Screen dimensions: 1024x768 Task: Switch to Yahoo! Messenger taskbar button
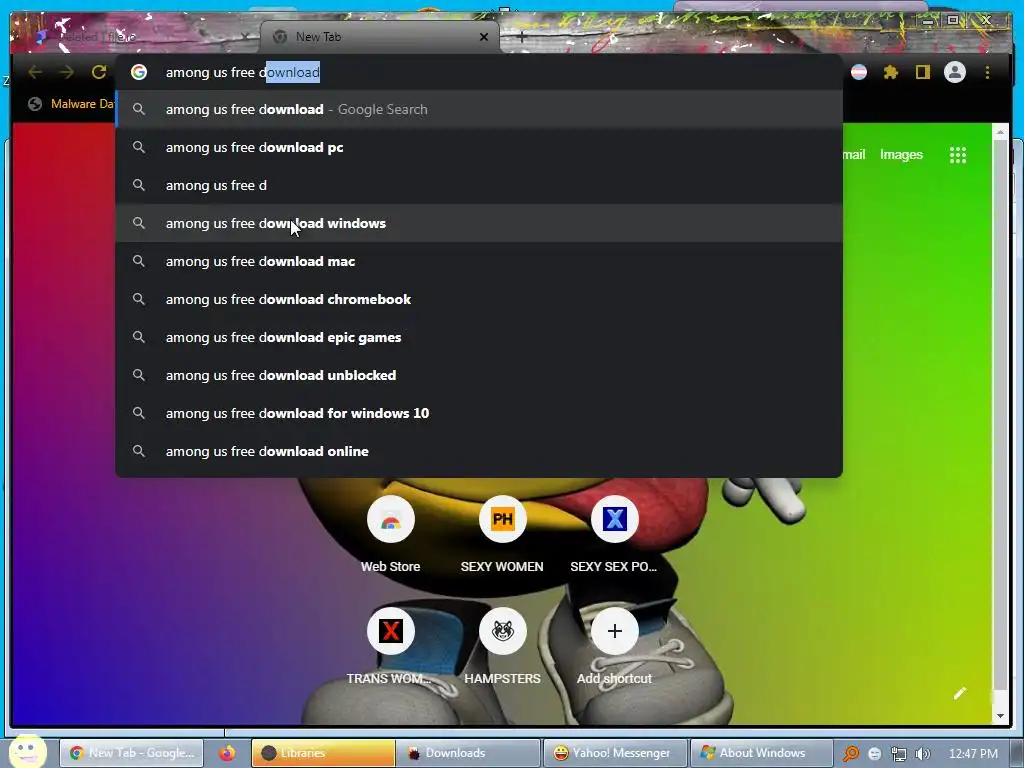tap(615, 753)
